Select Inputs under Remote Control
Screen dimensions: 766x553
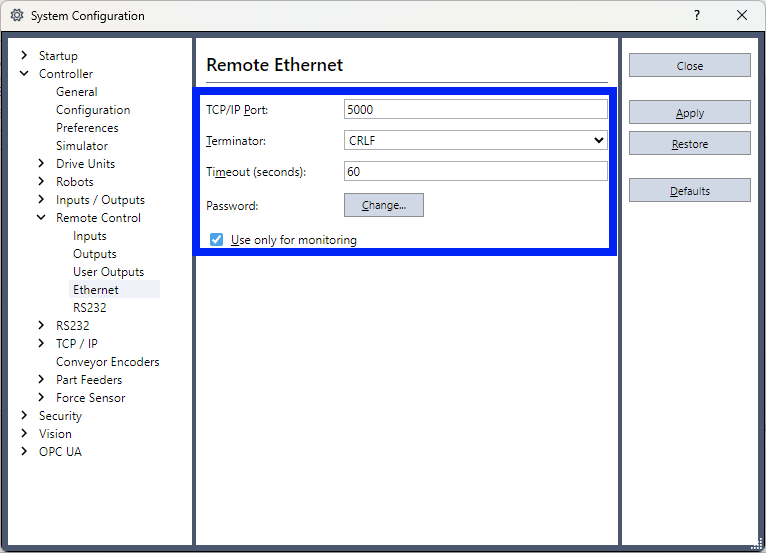pyautogui.click(x=90, y=236)
